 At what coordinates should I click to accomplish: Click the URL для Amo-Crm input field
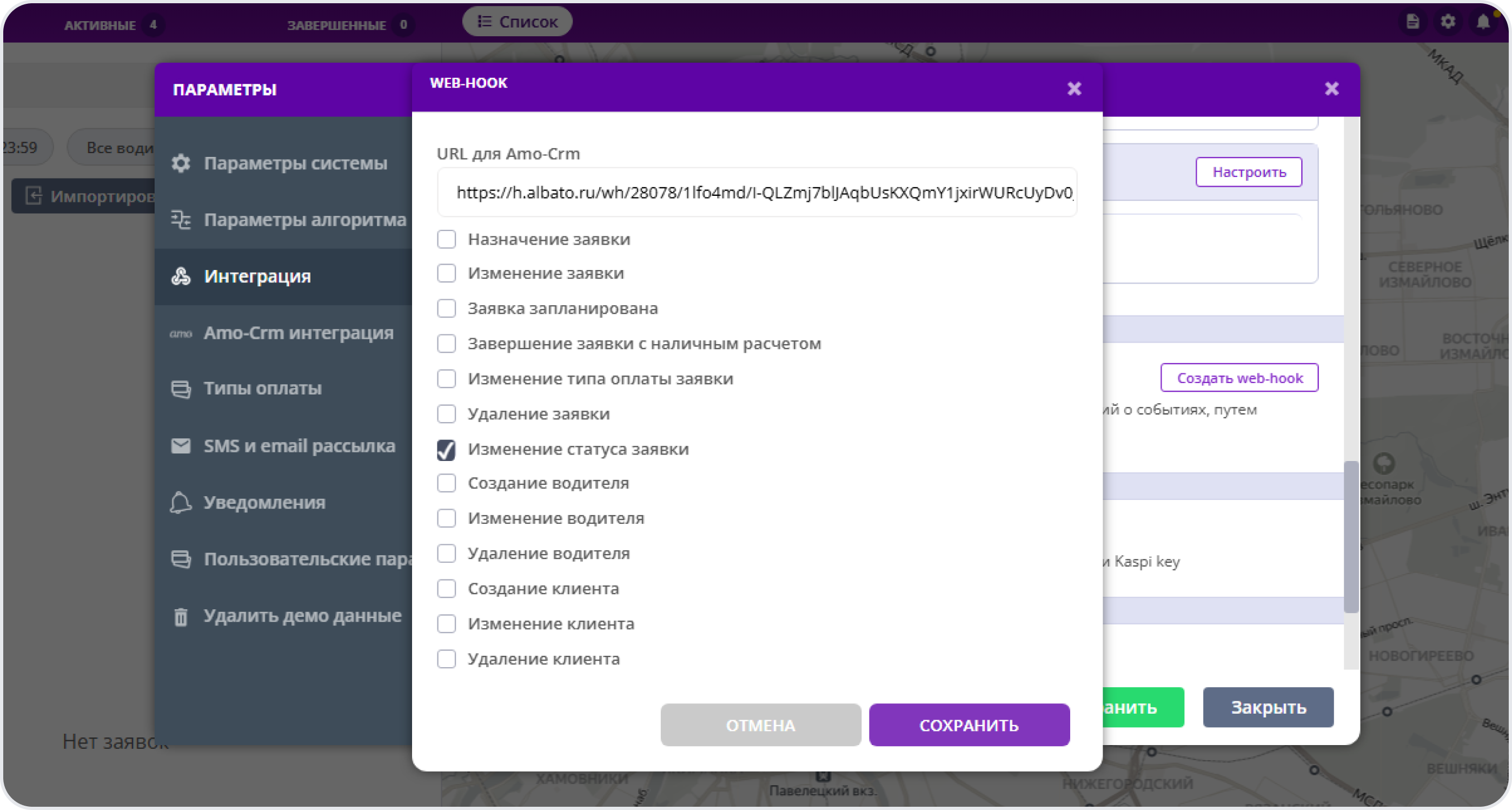coord(757,193)
